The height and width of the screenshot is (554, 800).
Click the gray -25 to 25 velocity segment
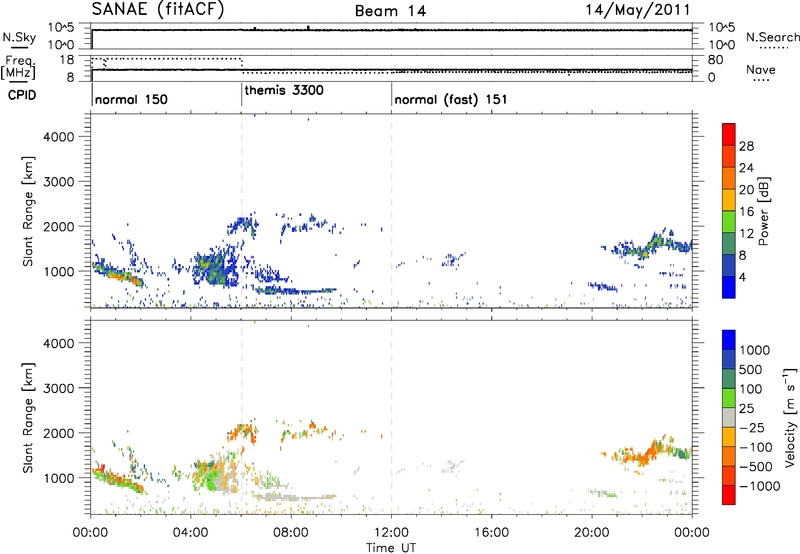[x=729, y=417]
